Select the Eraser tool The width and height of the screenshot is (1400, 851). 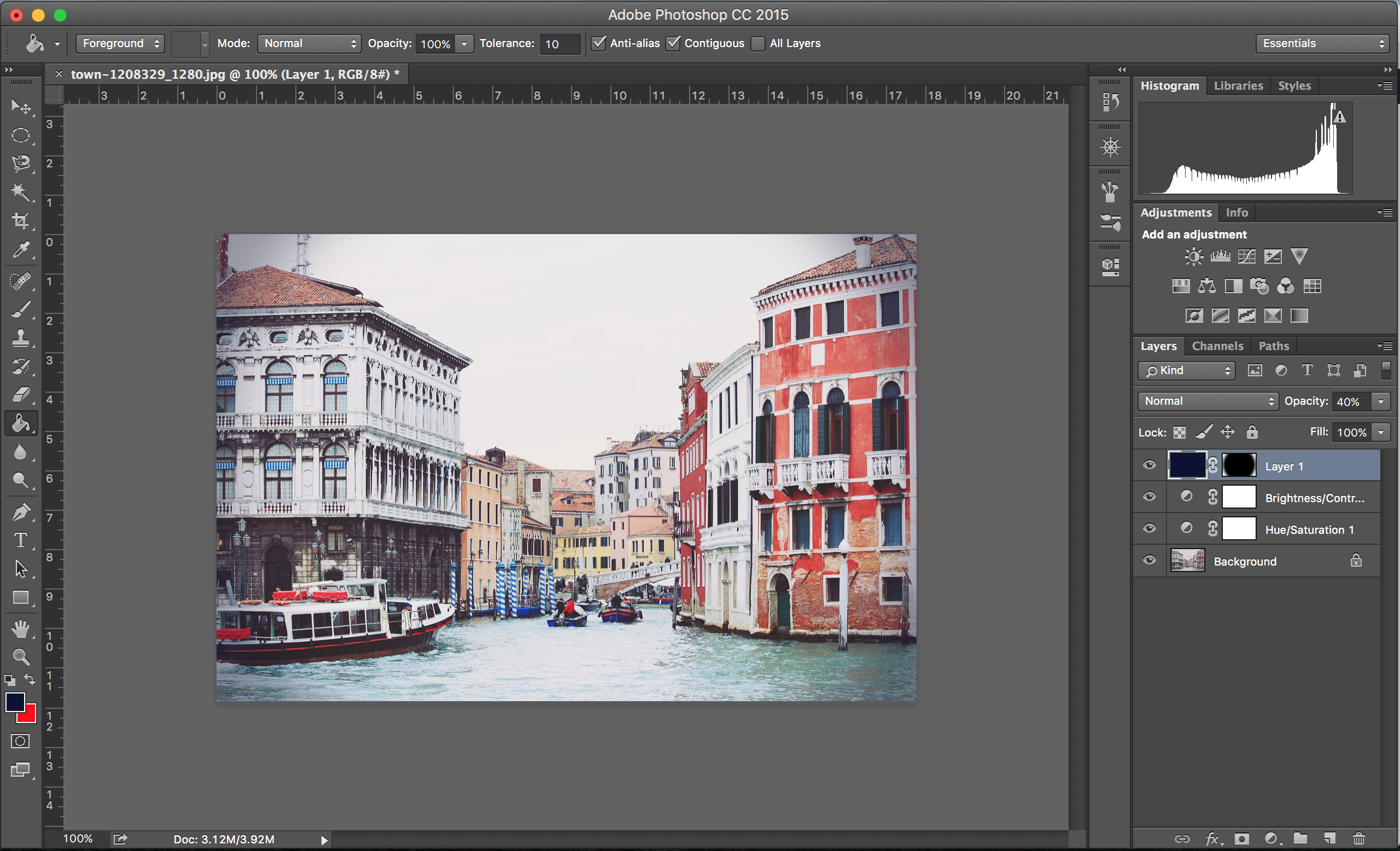click(21, 395)
